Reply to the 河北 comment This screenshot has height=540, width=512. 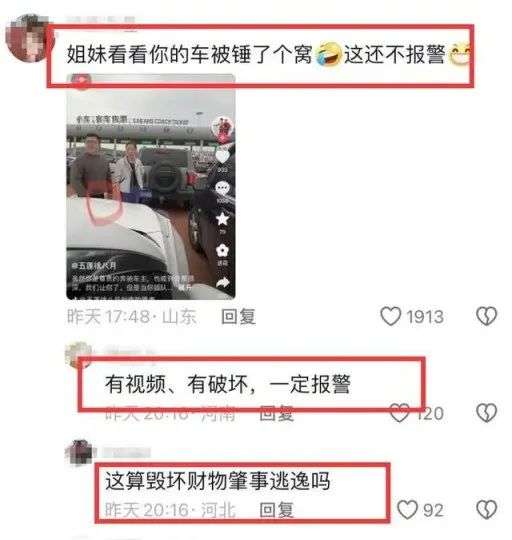276,509
